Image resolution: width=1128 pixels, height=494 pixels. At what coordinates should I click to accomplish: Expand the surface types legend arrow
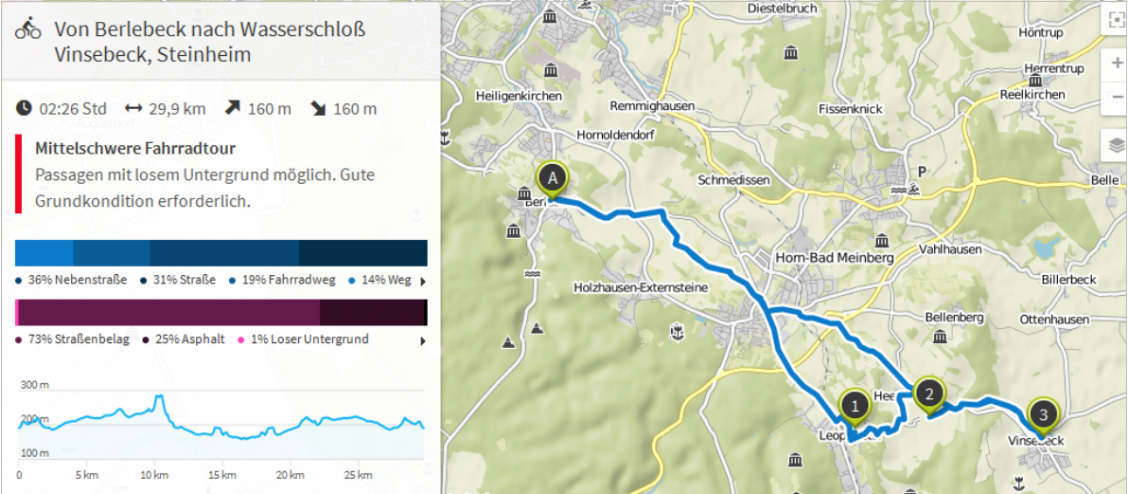point(423,341)
